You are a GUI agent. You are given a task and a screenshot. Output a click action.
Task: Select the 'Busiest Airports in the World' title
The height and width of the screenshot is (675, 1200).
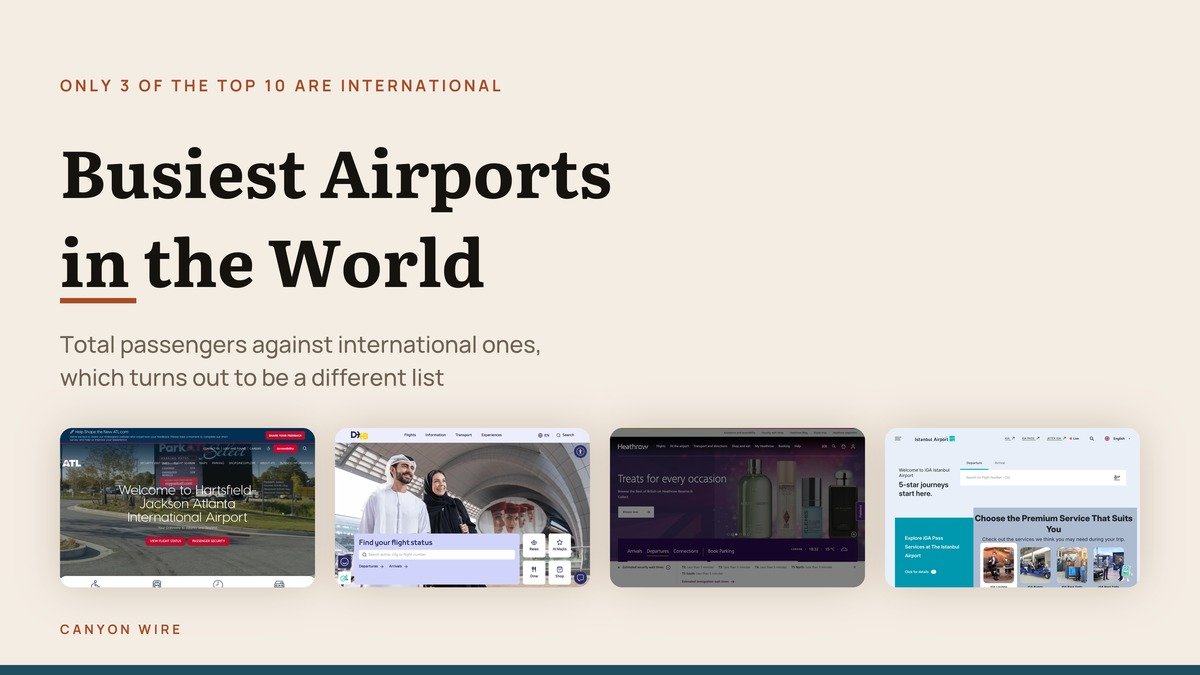(x=336, y=218)
